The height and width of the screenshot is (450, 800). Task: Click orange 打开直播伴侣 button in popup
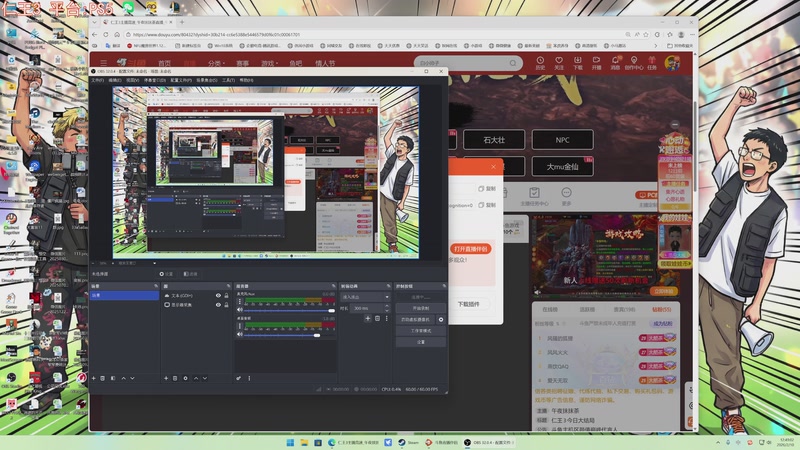pos(470,249)
